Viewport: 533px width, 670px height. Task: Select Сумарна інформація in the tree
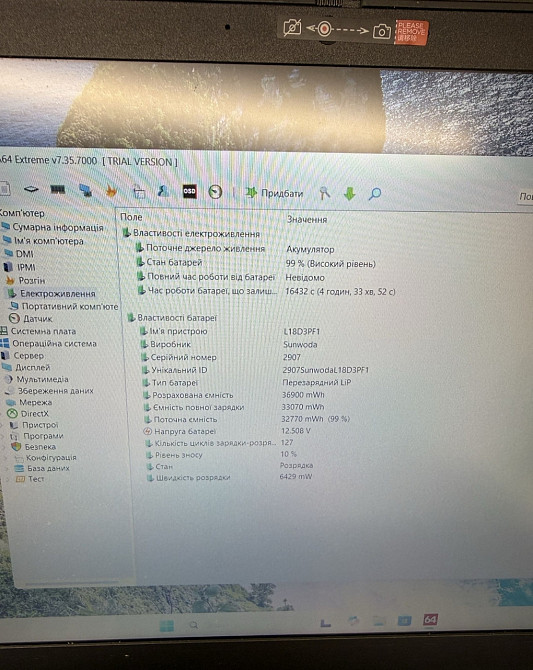52,227
